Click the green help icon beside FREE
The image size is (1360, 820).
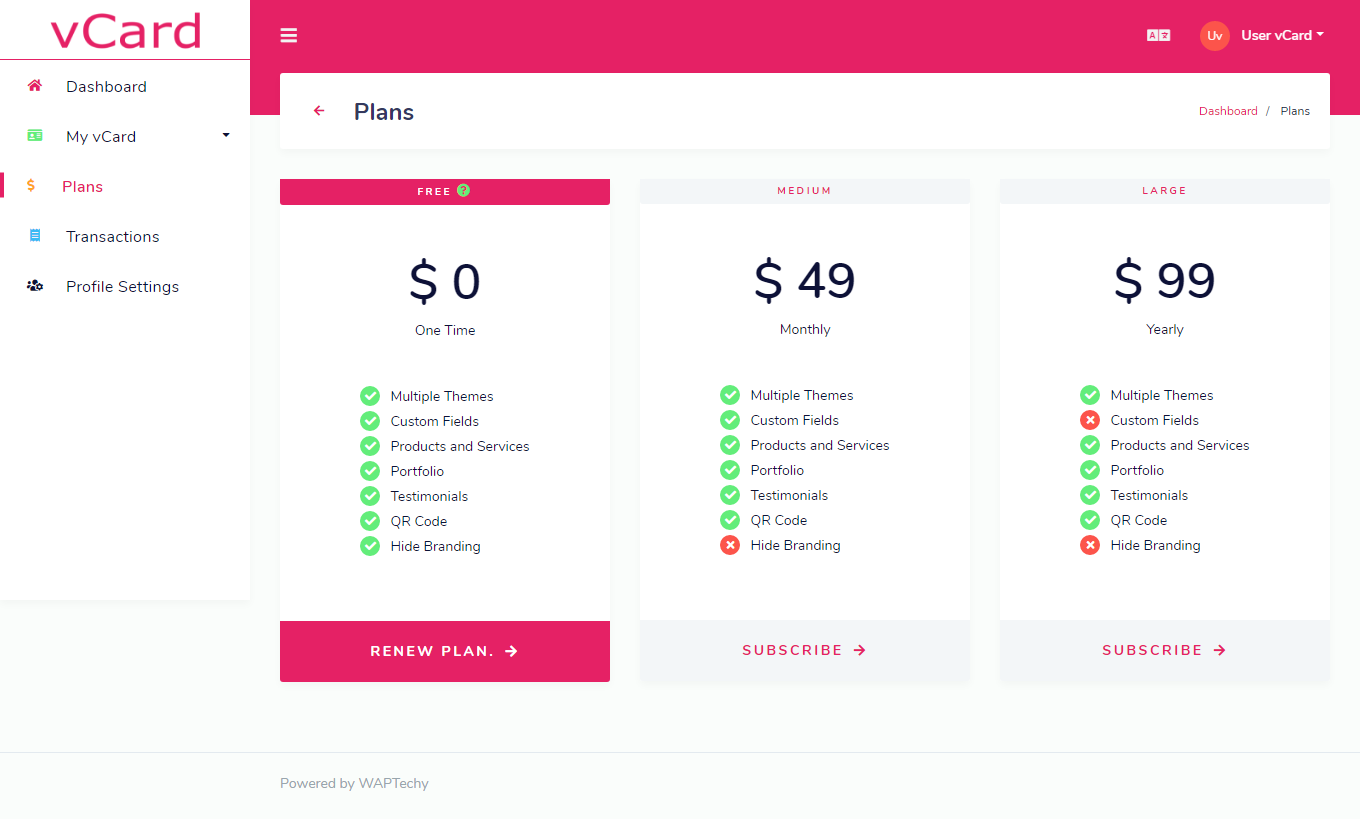[x=463, y=191]
